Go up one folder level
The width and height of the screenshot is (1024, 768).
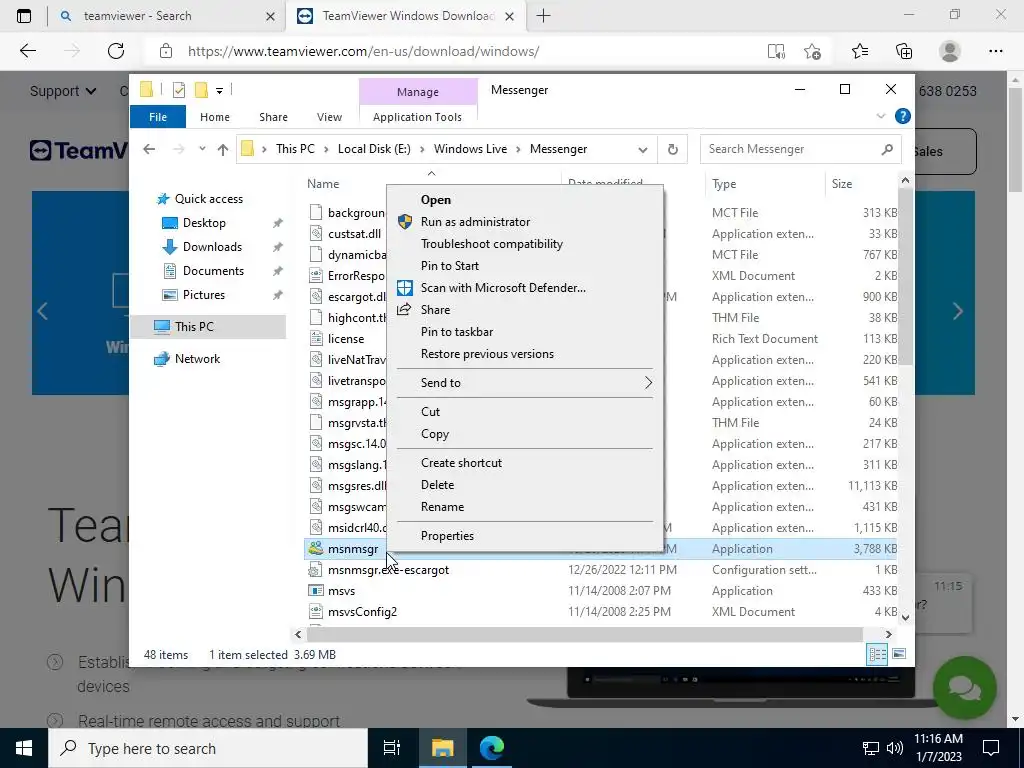[x=223, y=150]
